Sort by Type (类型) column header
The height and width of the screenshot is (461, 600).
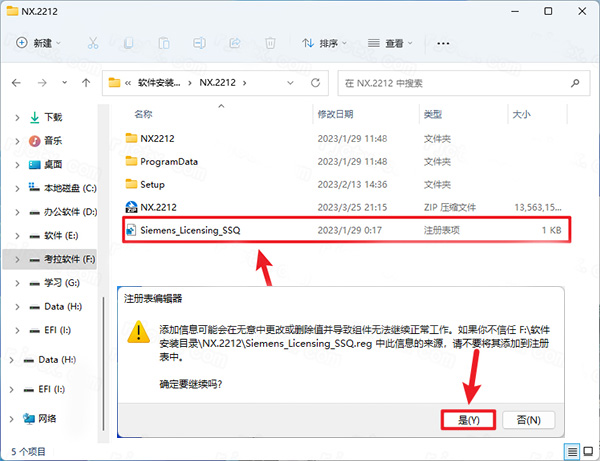(x=433, y=114)
